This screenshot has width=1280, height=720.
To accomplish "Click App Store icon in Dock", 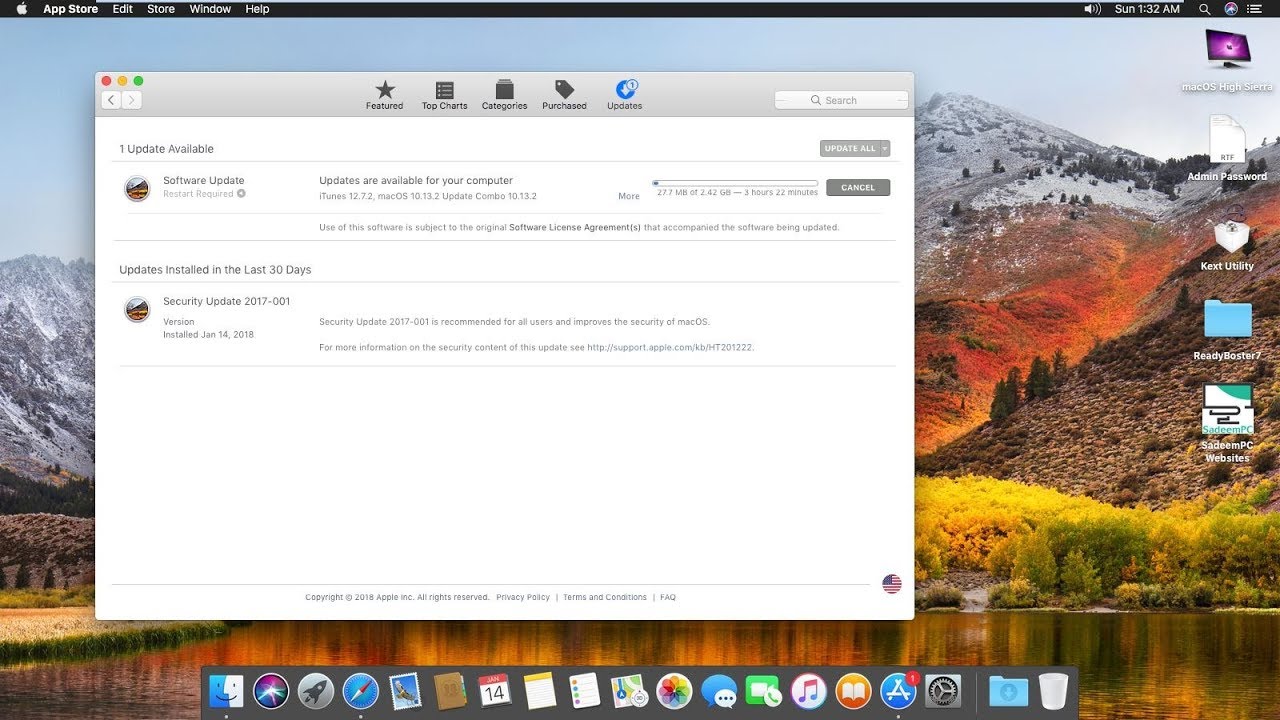I will pyautogui.click(x=898, y=691).
